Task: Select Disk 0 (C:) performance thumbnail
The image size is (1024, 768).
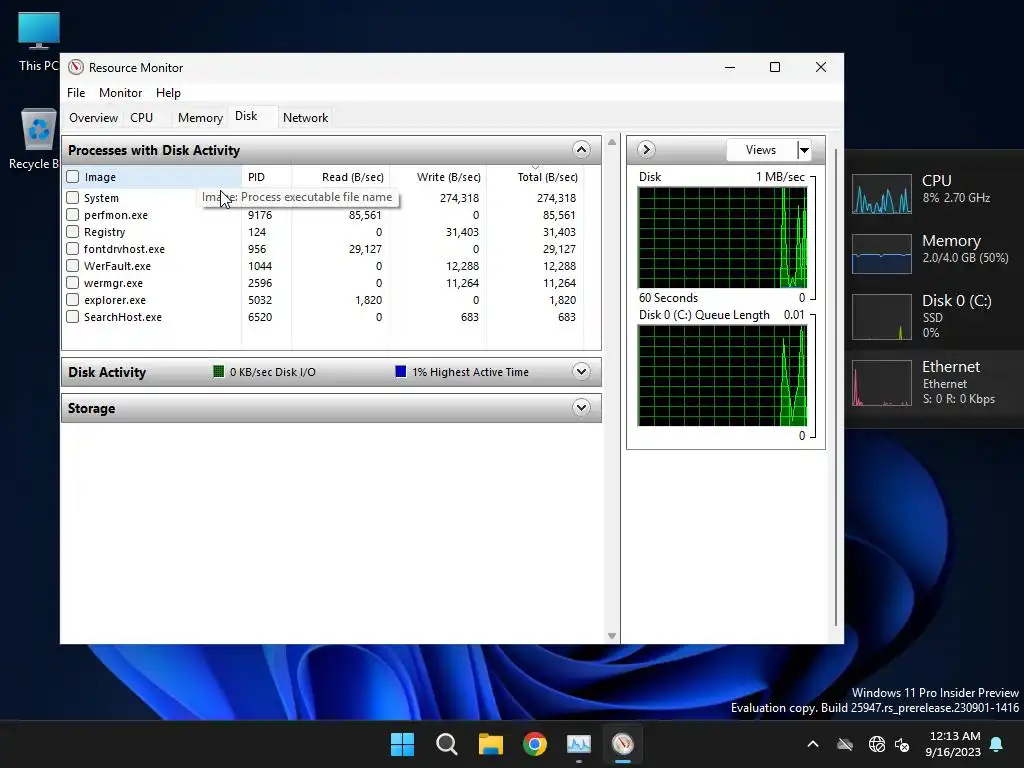Action: 882,317
